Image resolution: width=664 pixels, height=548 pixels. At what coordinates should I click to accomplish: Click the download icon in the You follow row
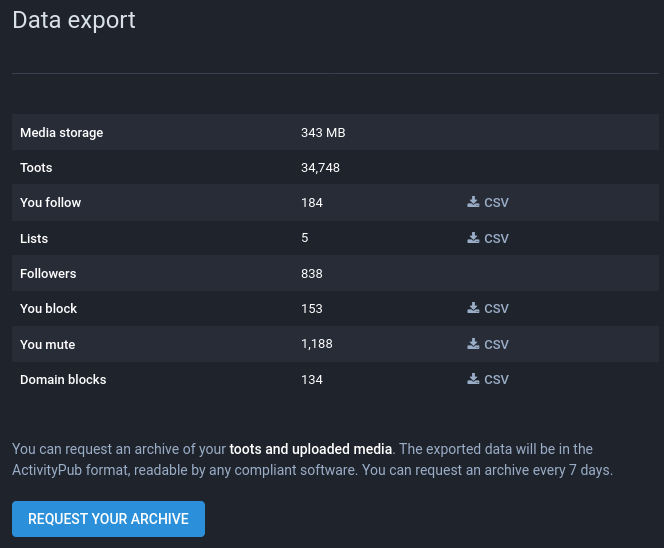[x=473, y=202]
